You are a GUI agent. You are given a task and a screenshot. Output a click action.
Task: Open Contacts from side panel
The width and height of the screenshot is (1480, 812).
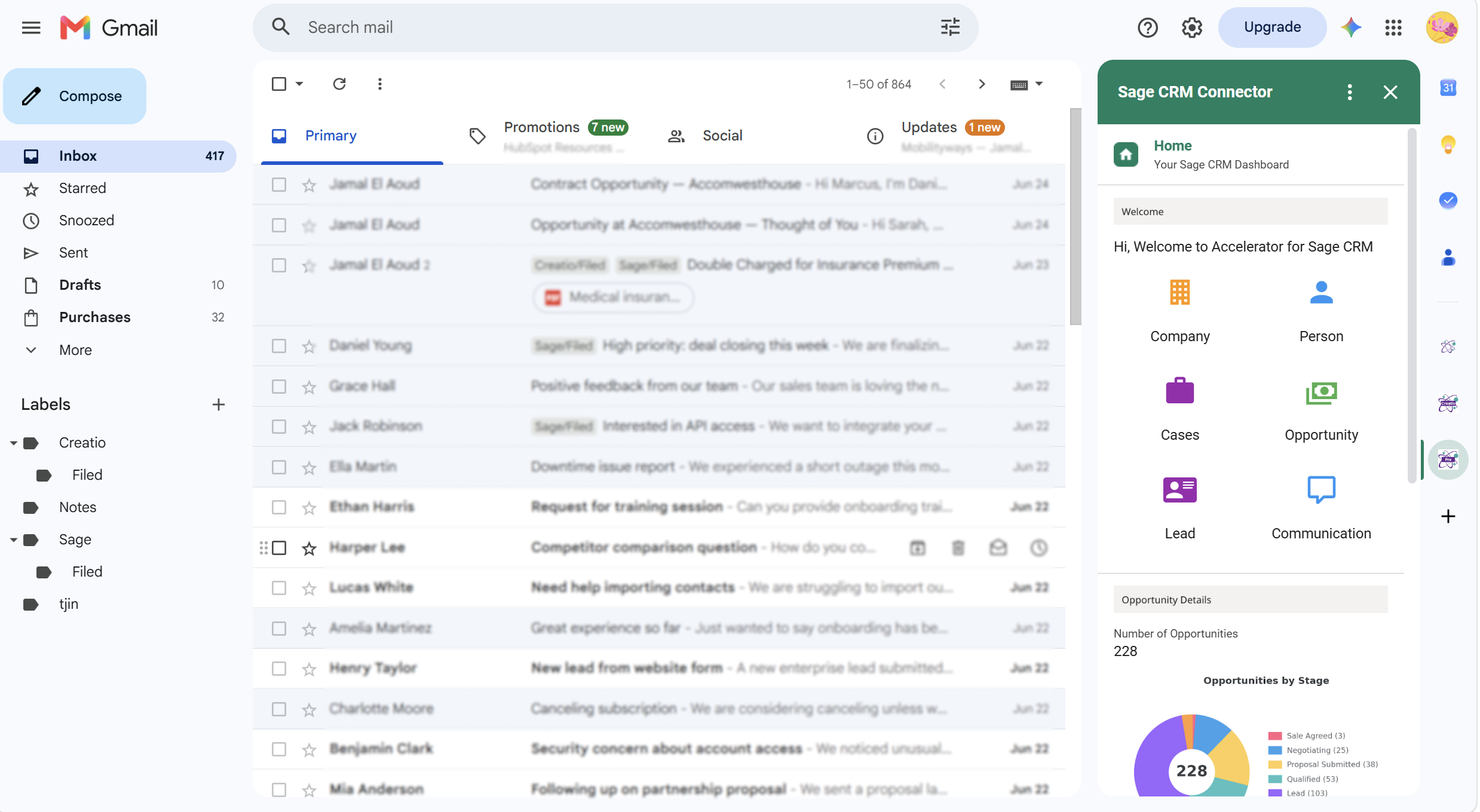[1448, 257]
